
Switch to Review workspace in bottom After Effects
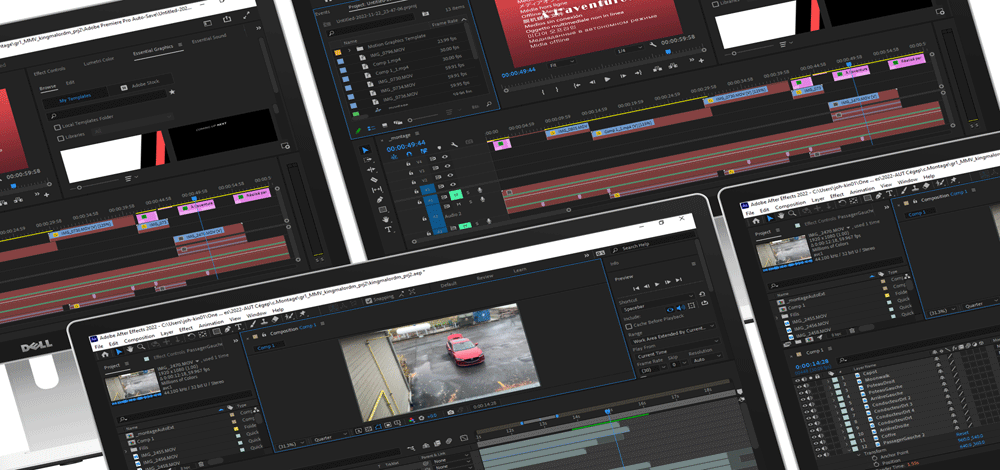click(485, 277)
